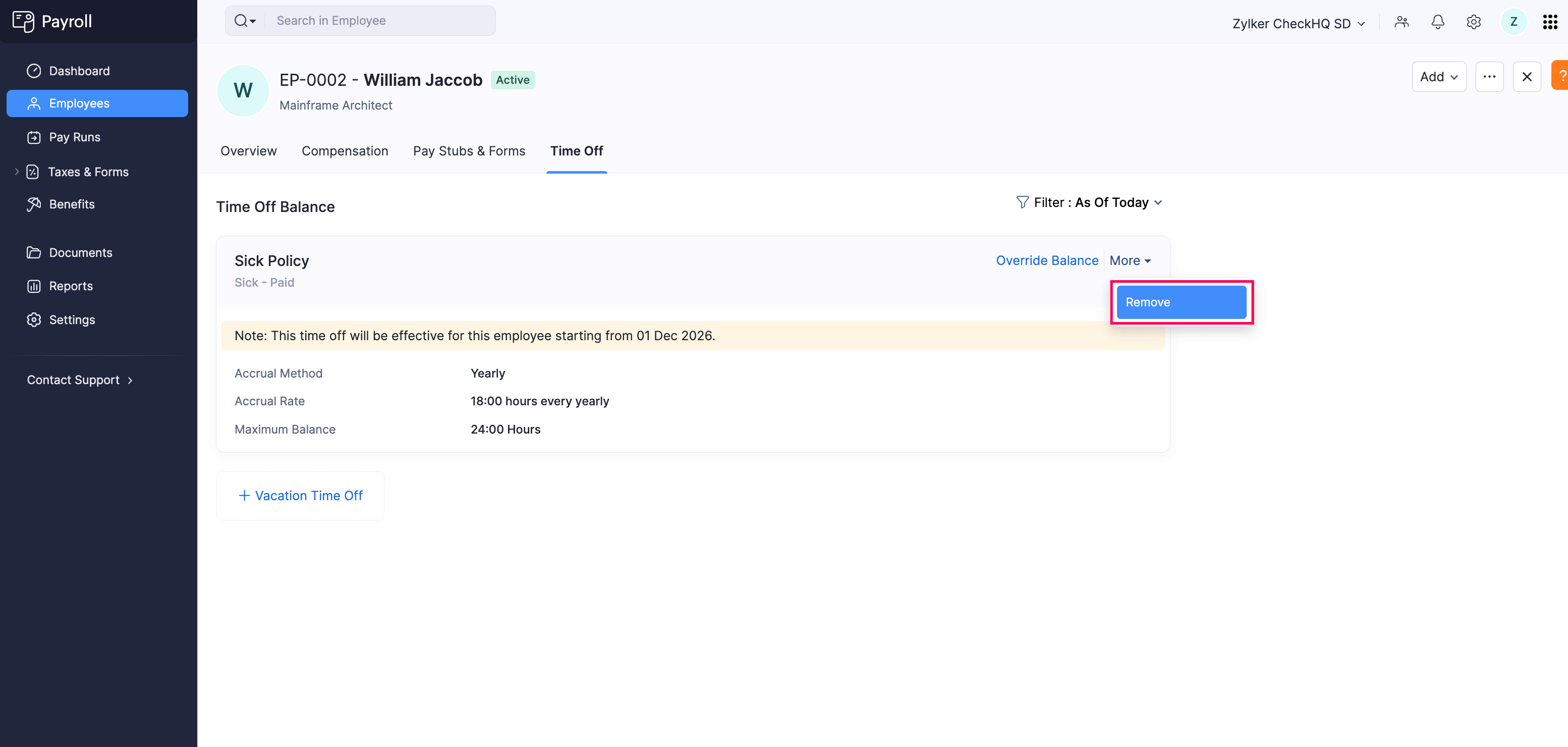This screenshot has height=747, width=1568.
Task: Click the 'Time Off Balance' heading
Action: click(275, 207)
